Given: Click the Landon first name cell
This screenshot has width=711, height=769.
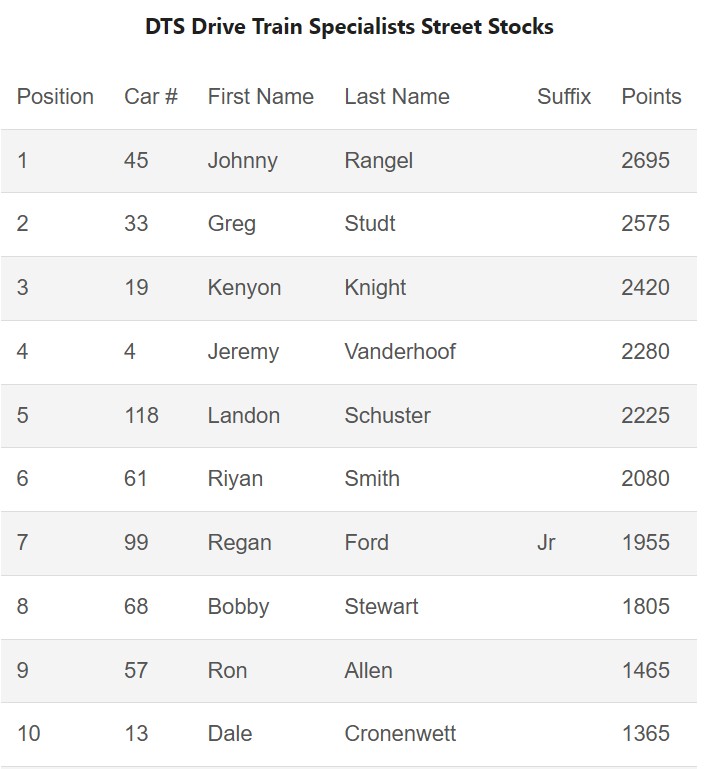Looking at the screenshot, I should click(x=243, y=416).
